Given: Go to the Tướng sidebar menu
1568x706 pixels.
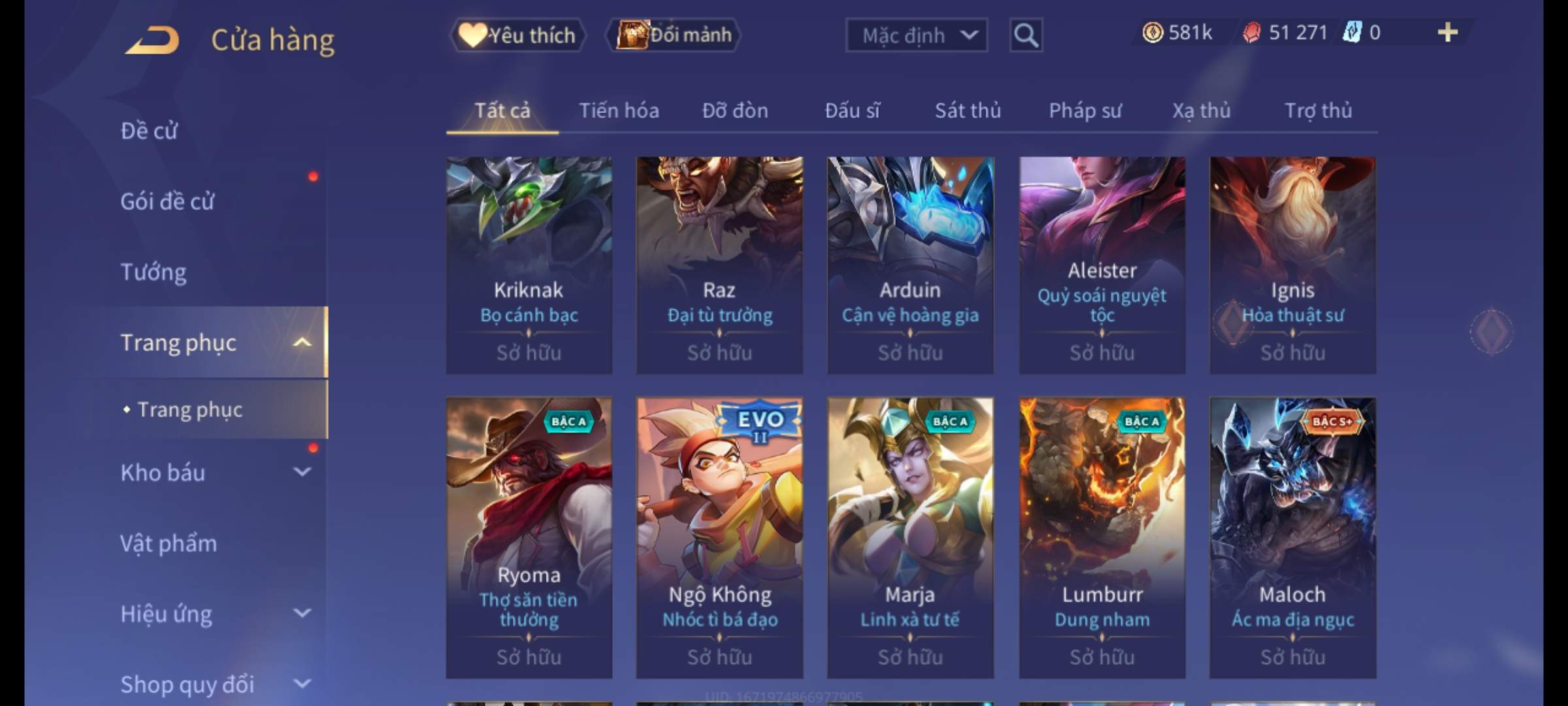Looking at the screenshot, I should [154, 271].
